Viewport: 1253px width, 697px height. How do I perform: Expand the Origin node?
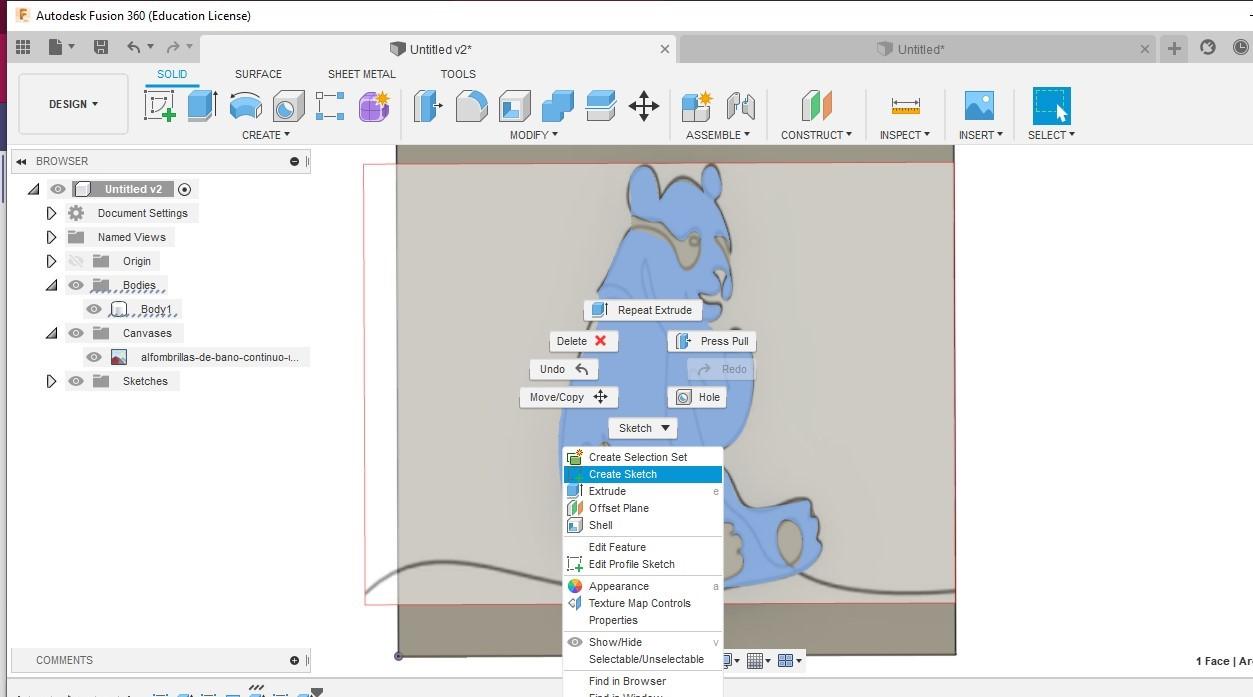pyautogui.click(x=51, y=261)
